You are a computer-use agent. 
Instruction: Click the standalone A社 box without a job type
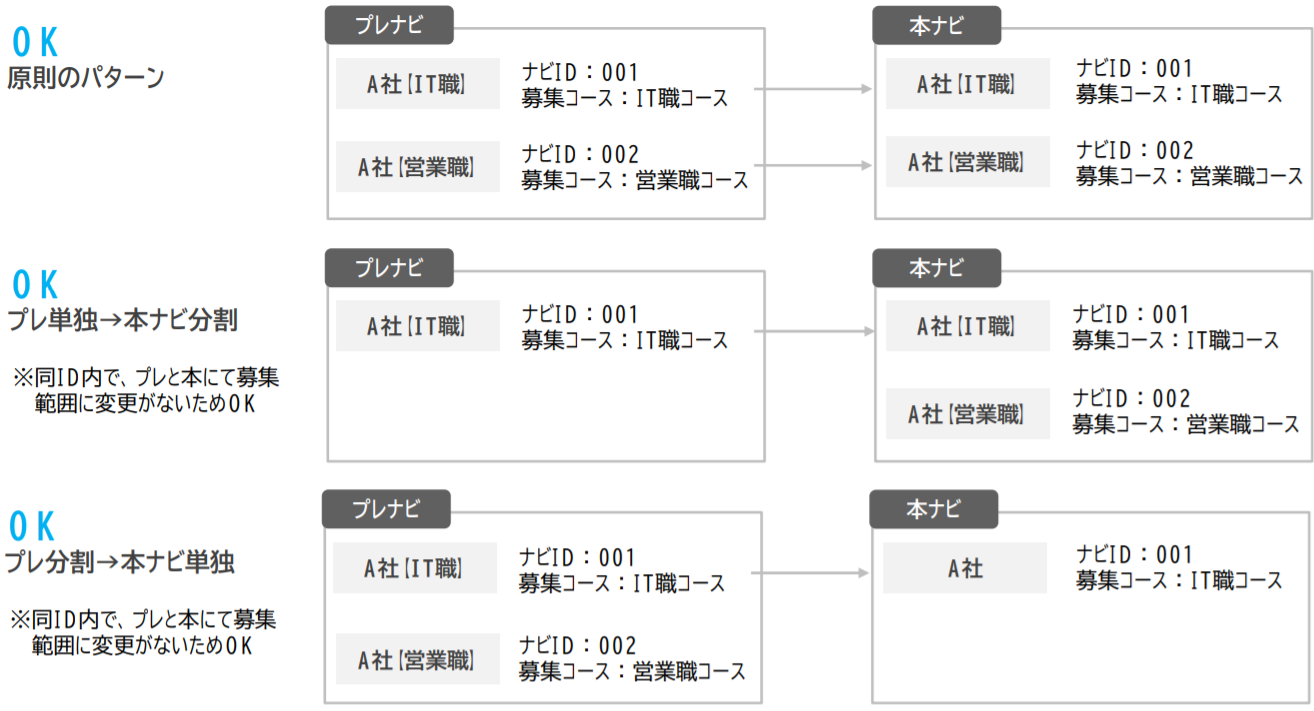tap(964, 568)
